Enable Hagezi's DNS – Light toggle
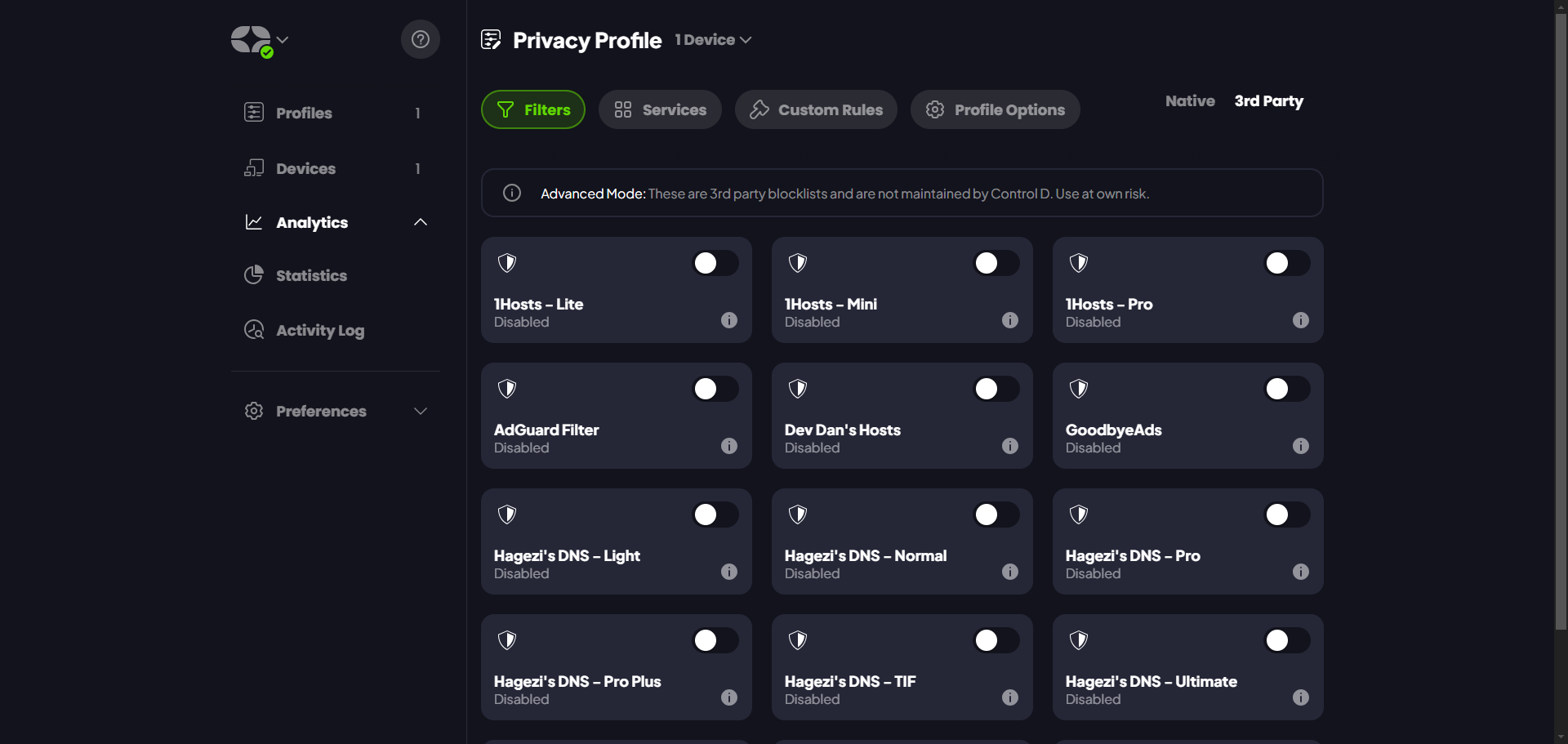This screenshot has height=744, width=1568. [715, 515]
